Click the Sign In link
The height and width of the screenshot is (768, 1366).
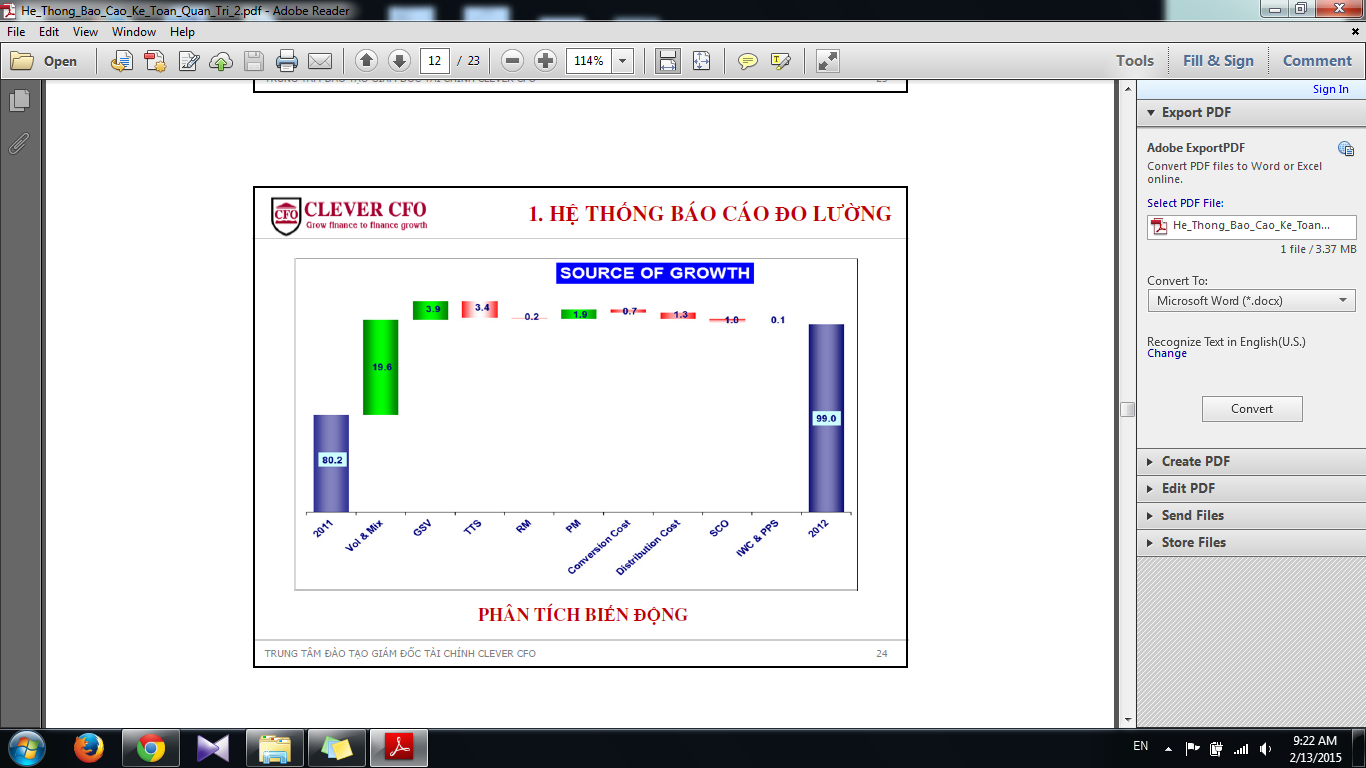1330,89
